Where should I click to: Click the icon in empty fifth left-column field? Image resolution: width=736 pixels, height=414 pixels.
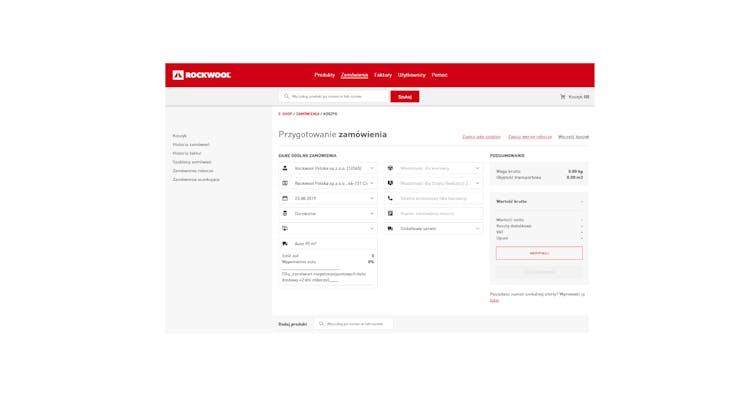285,228
